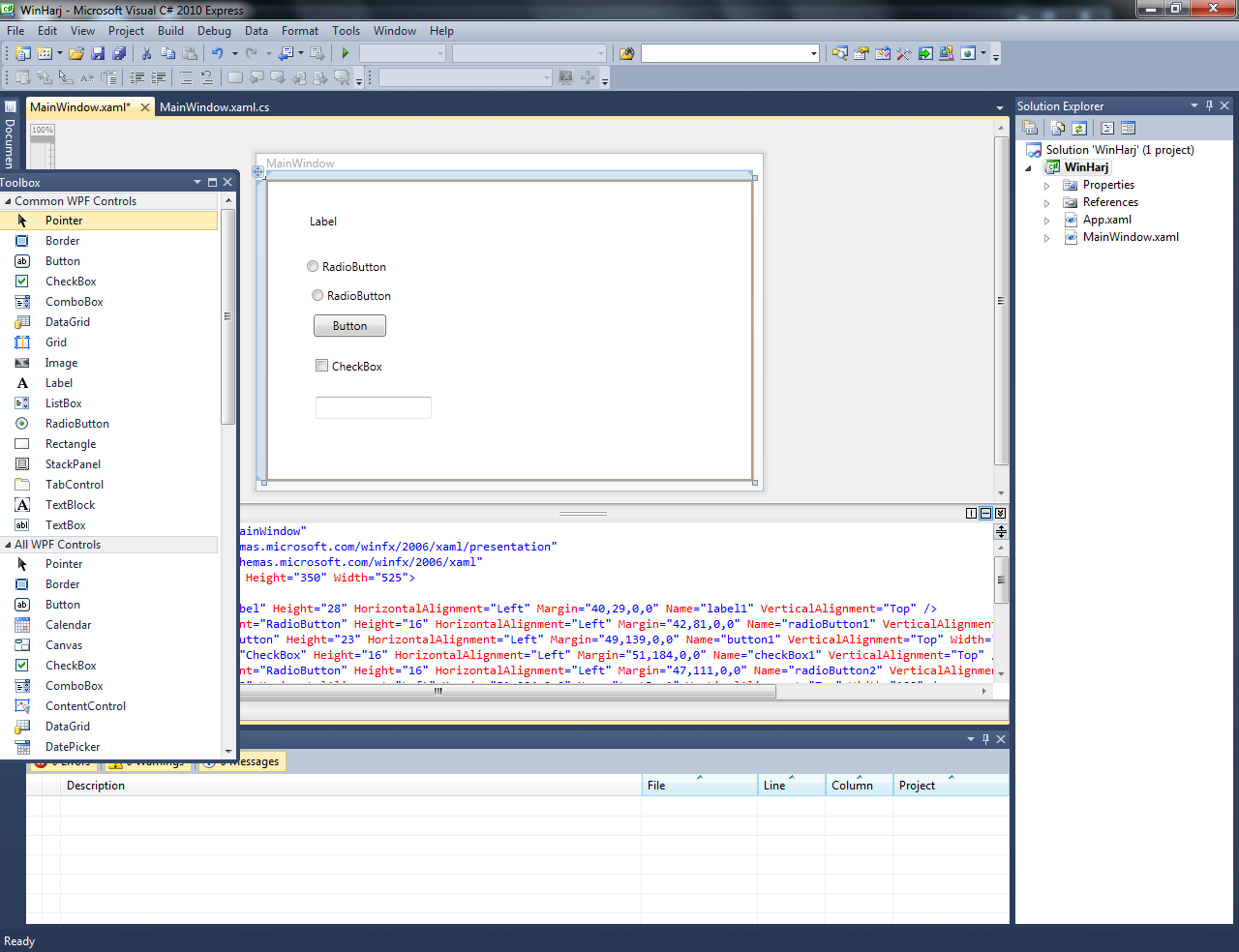Select the second RadioButton in designer

tap(351, 296)
